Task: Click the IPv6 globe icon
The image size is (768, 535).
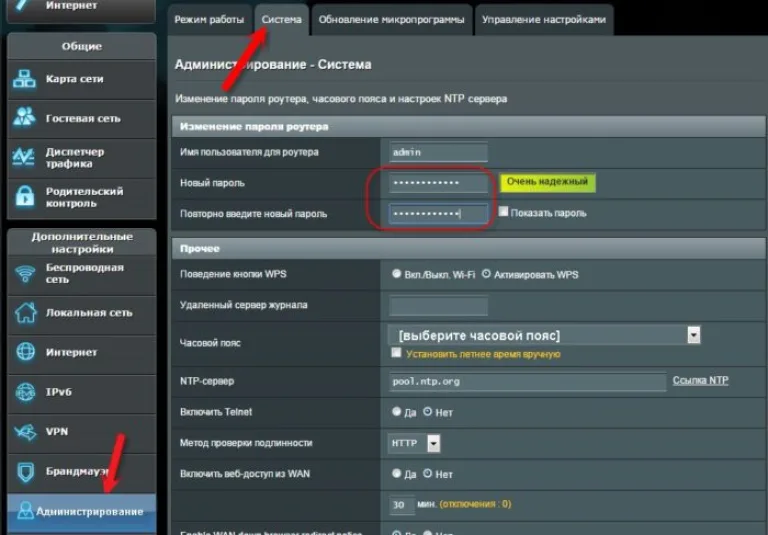Action: (25, 392)
